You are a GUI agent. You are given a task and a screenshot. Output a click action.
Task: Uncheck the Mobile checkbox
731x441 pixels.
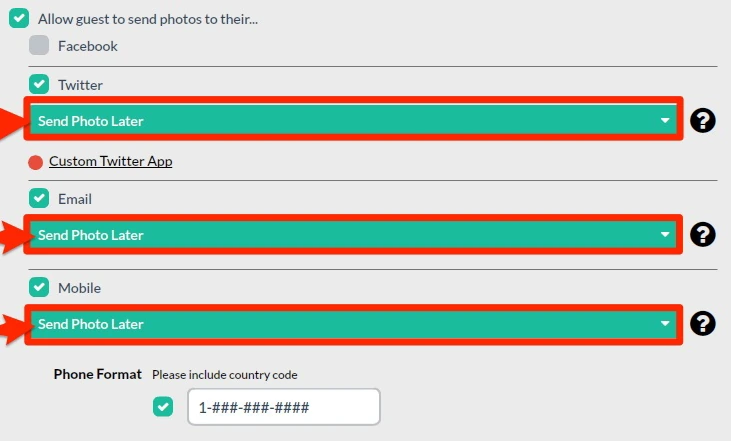[39, 287]
